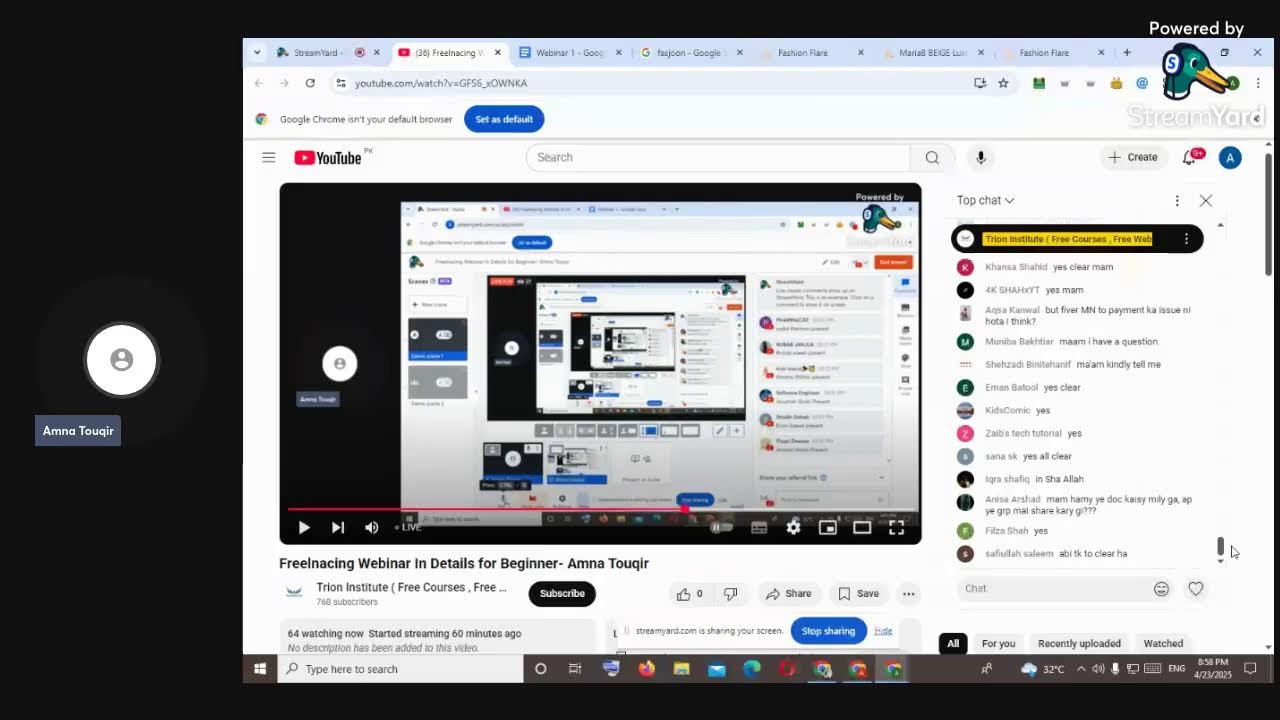Switch to the StreamYard tab
This screenshot has width=1280, height=720.
click(327, 52)
